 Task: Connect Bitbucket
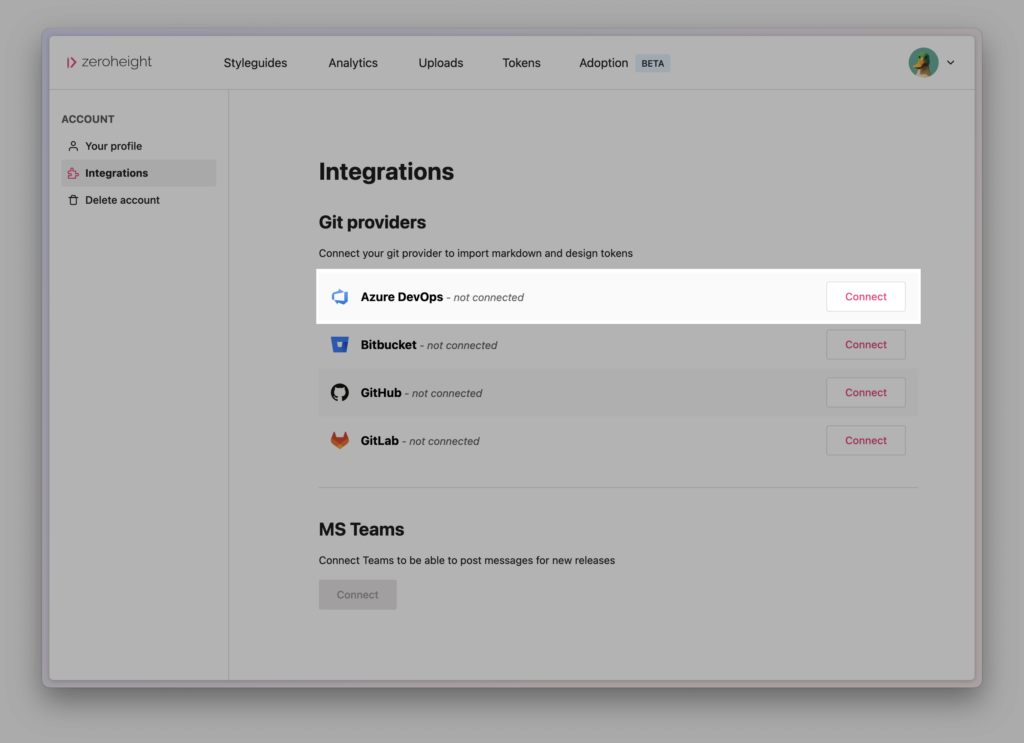865,345
